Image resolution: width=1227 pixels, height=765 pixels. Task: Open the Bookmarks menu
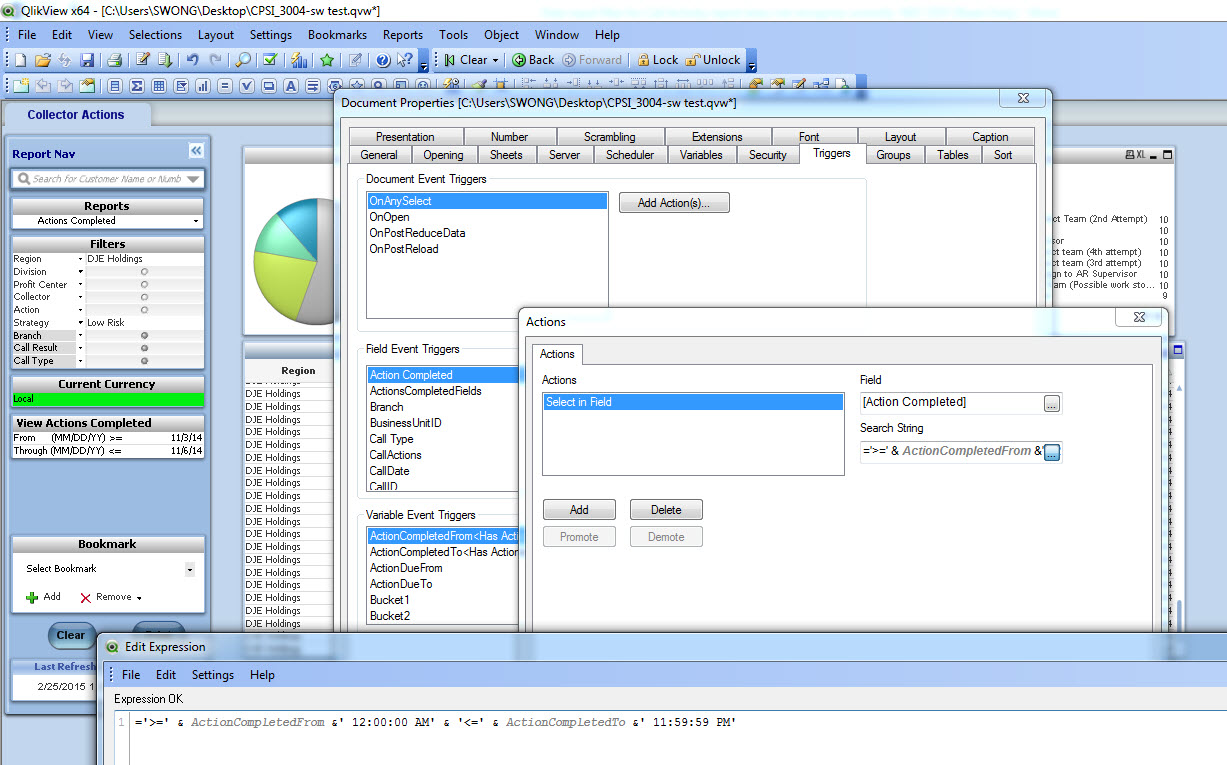tap(337, 34)
